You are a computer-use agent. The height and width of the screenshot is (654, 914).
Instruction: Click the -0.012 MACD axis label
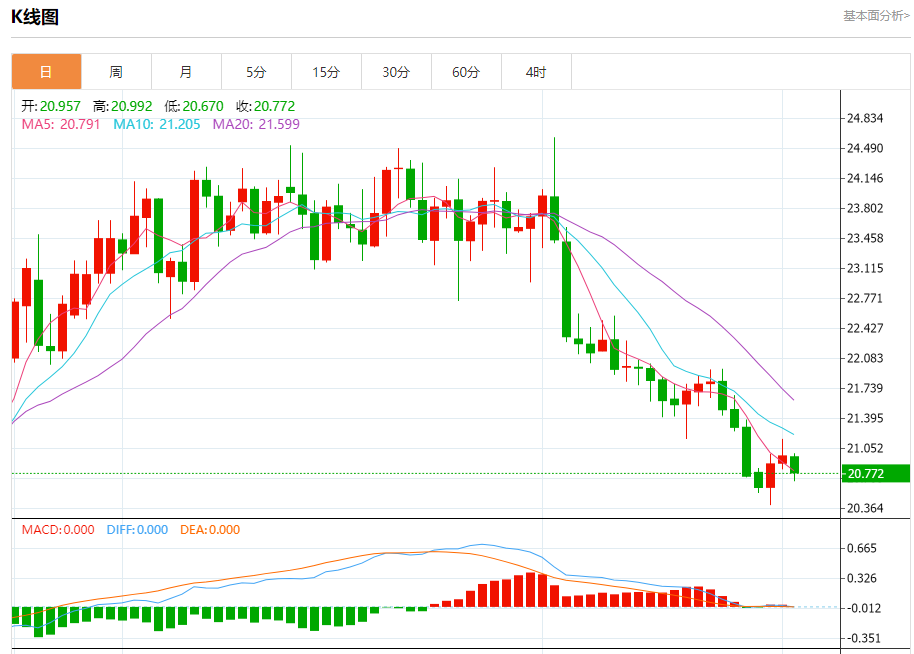click(863, 608)
